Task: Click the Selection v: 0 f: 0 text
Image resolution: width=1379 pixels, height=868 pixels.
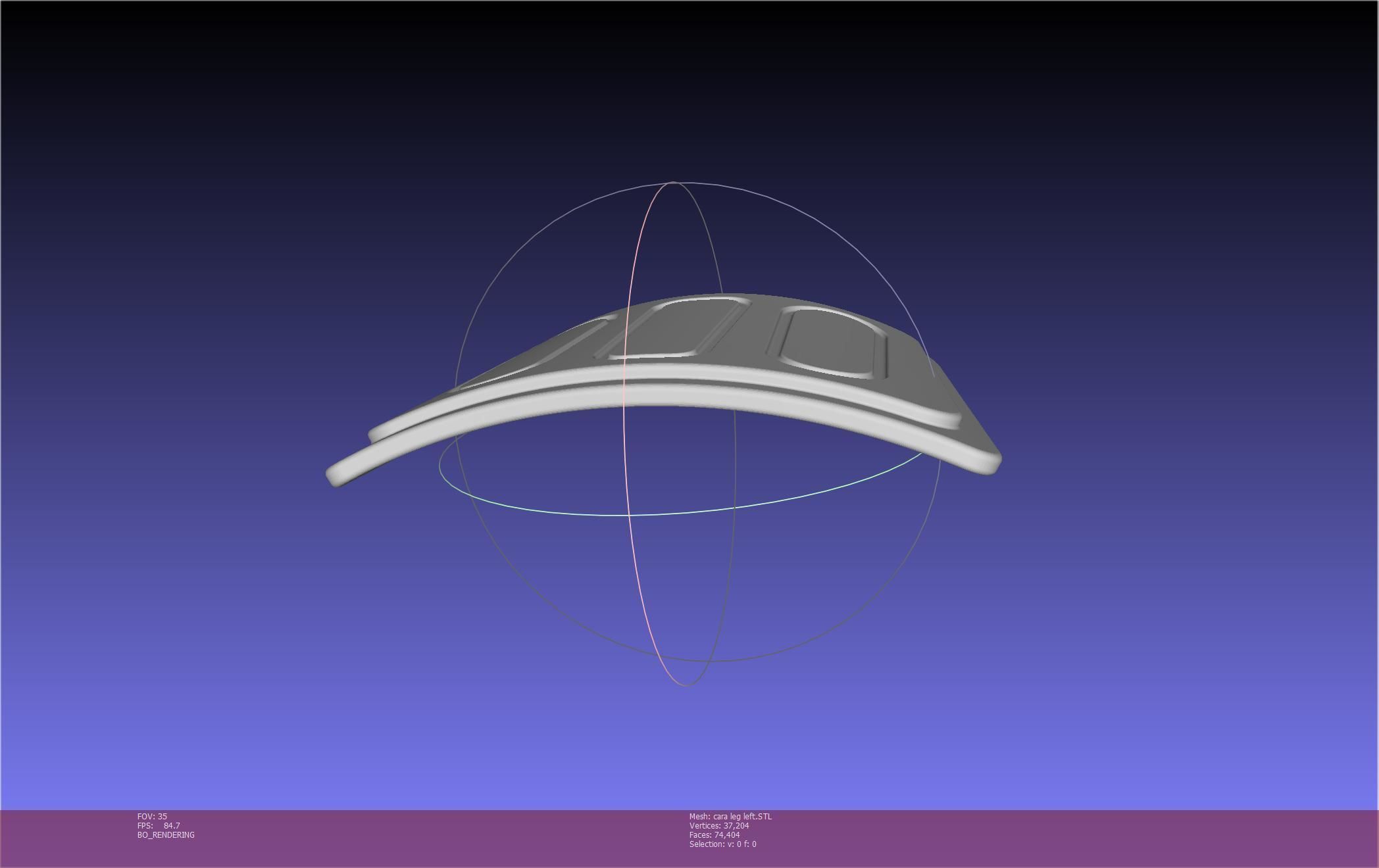Action: click(722, 844)
